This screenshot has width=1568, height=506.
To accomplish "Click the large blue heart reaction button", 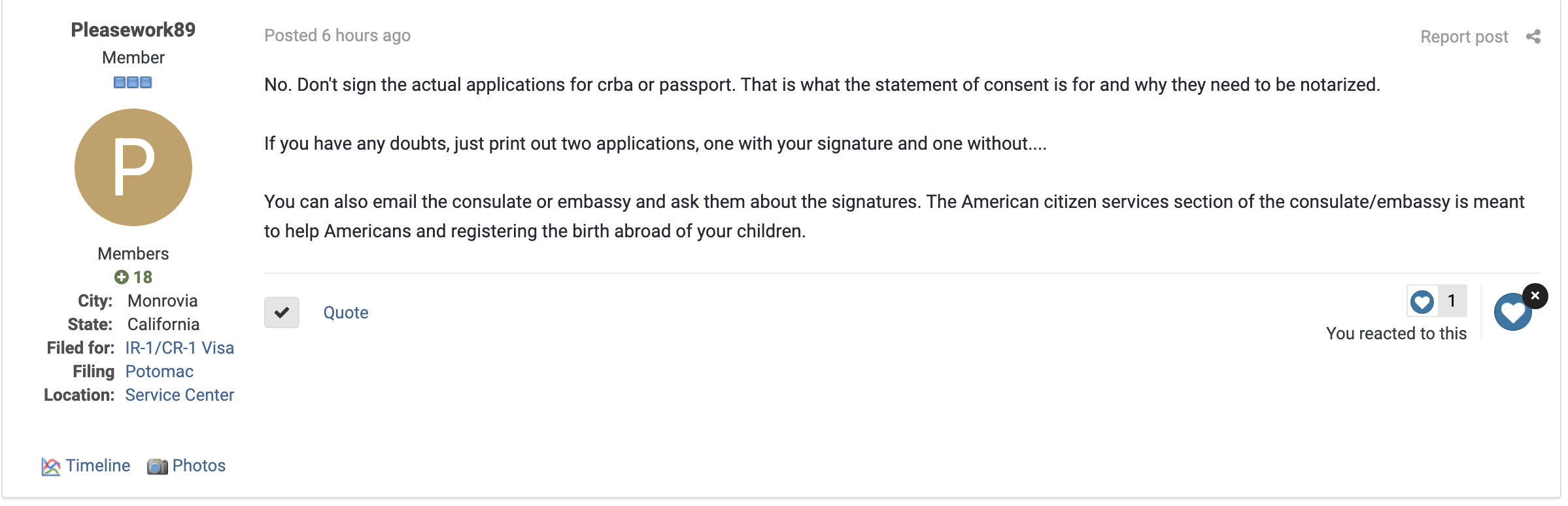I will 1512,313.
